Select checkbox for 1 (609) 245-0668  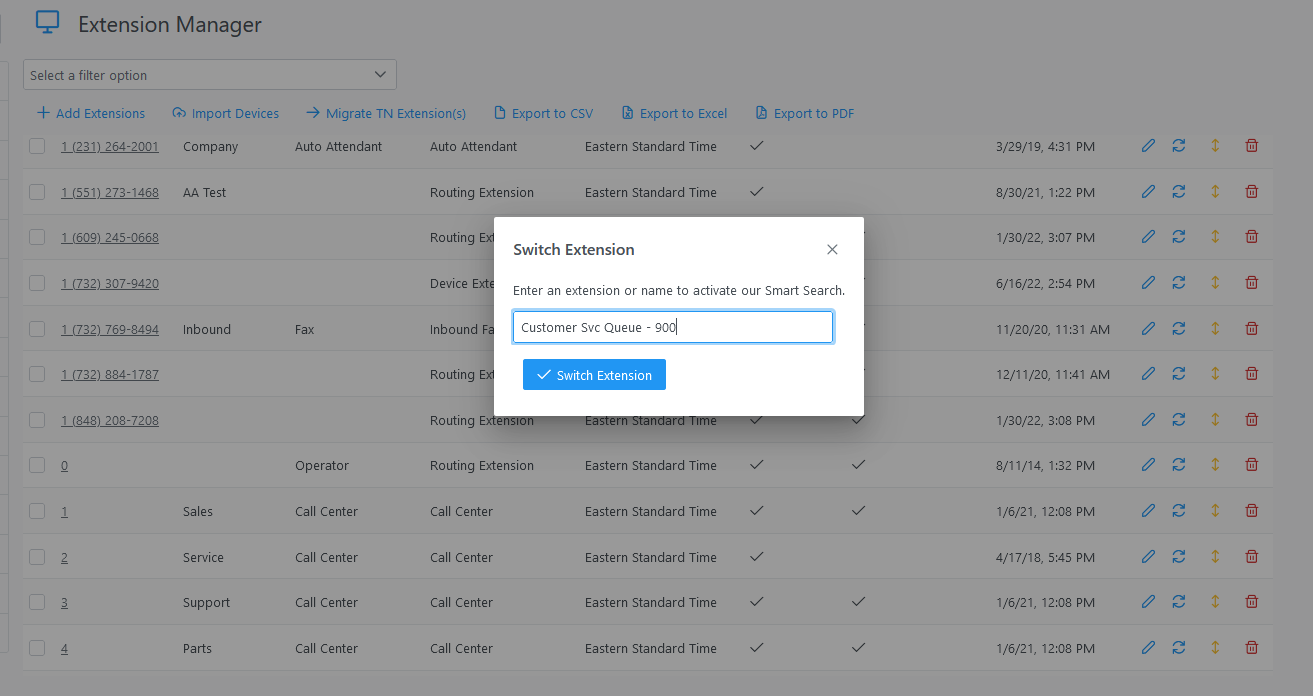37,237
